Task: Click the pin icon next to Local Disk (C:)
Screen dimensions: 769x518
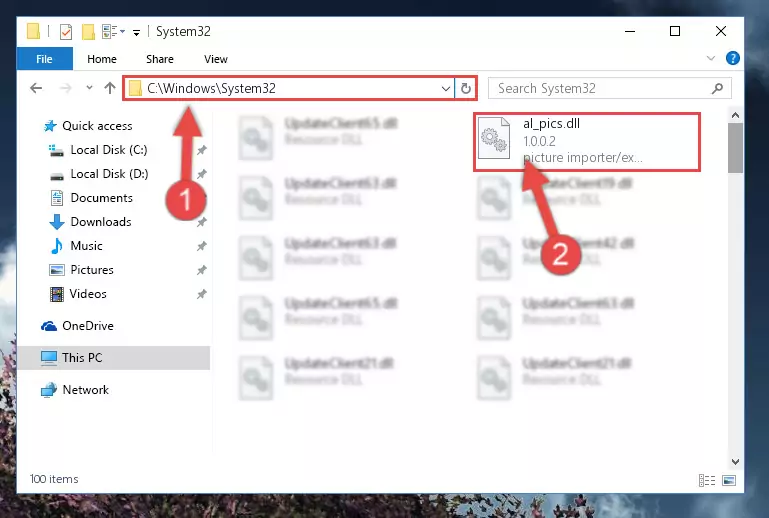Action: coord(202,150)
